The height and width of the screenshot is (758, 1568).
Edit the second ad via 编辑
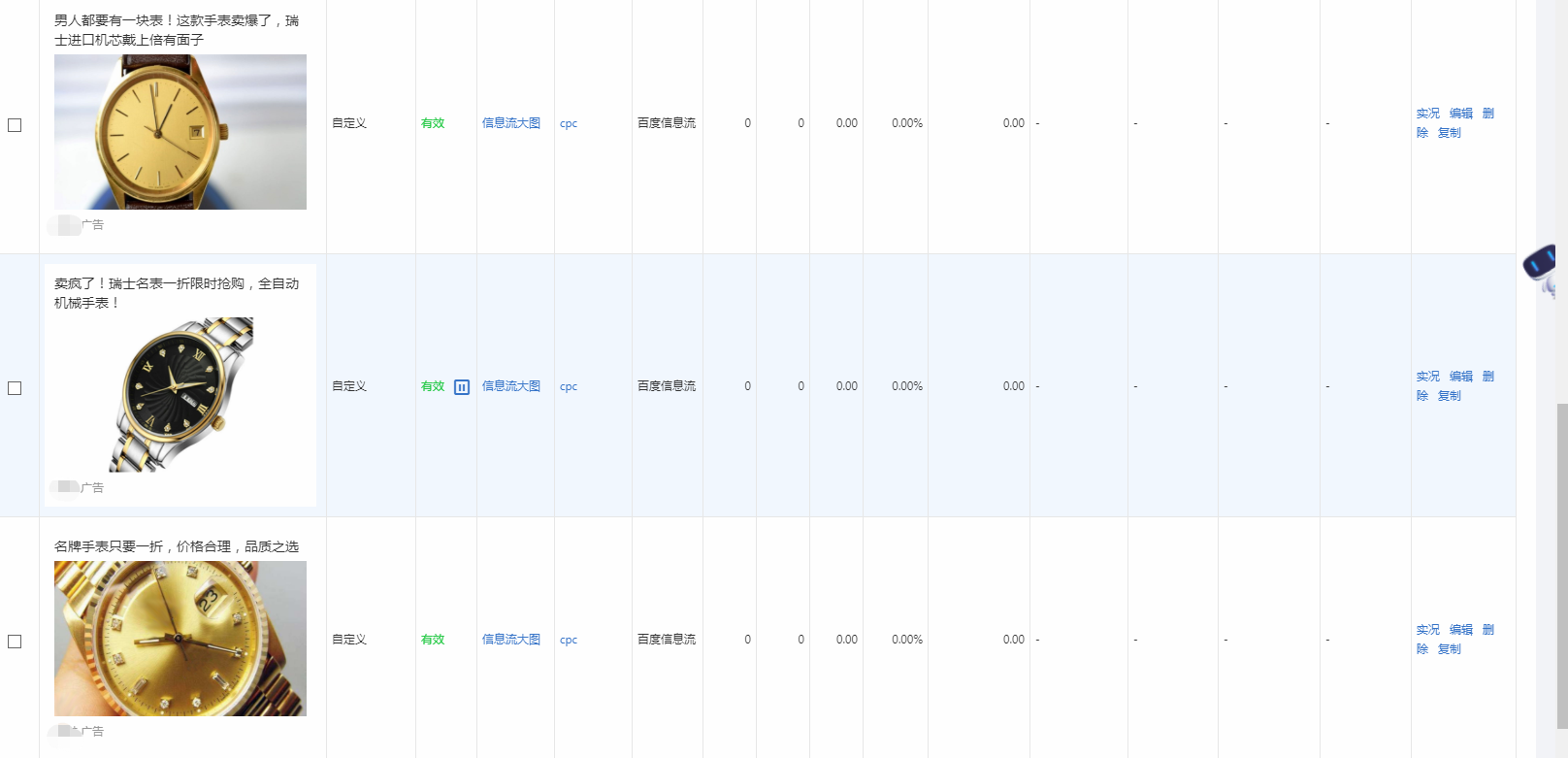point(1460,377)
